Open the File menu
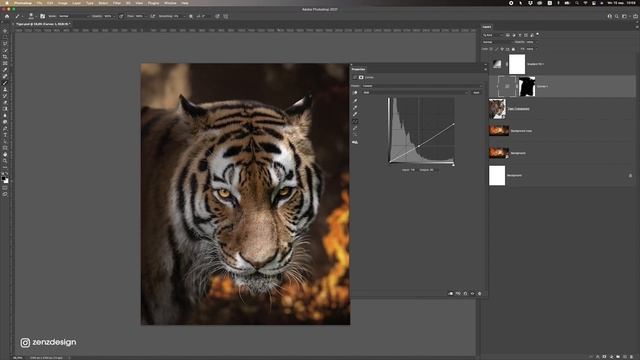The height and width of the screenshot is (360, 640). click(x=39, y=3)
